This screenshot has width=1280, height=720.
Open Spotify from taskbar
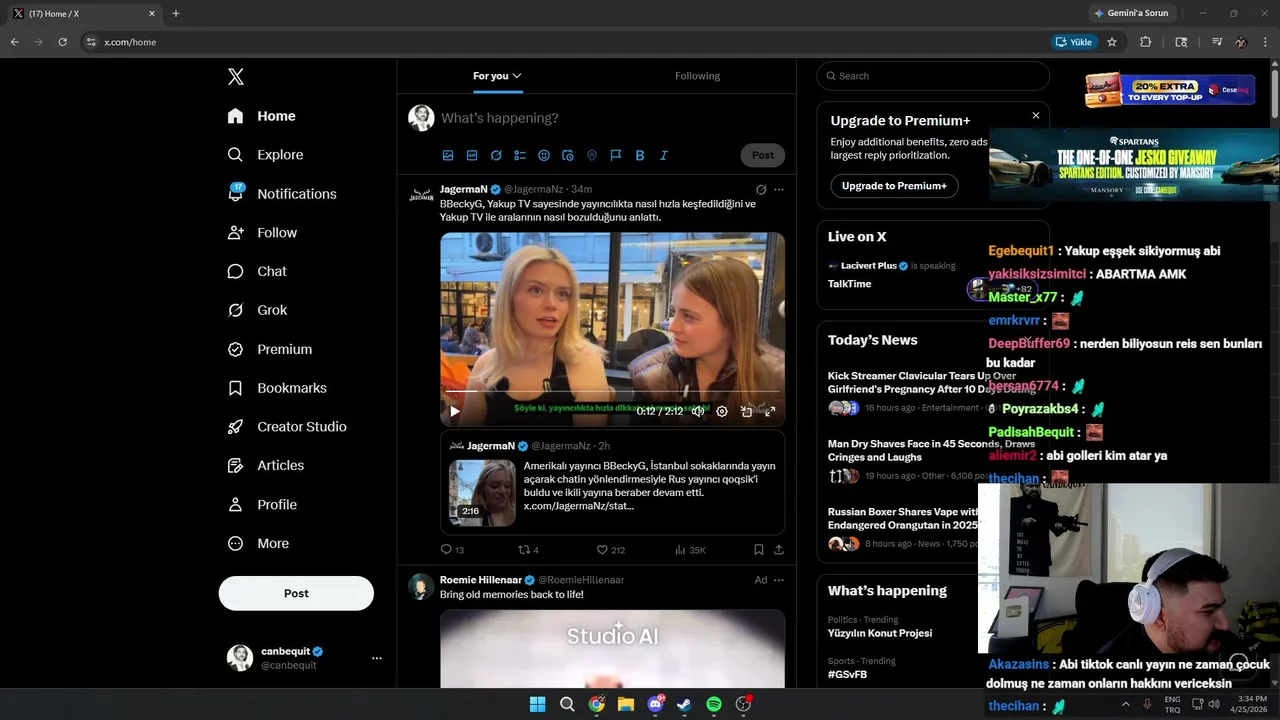coord(714,704)
